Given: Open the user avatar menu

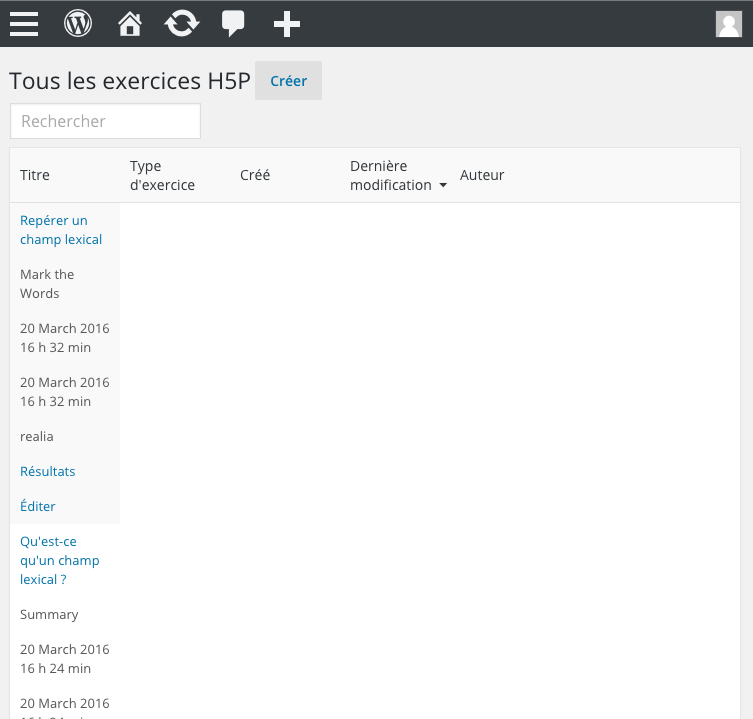Looking at the screenshot, I should tap(729, 24).
